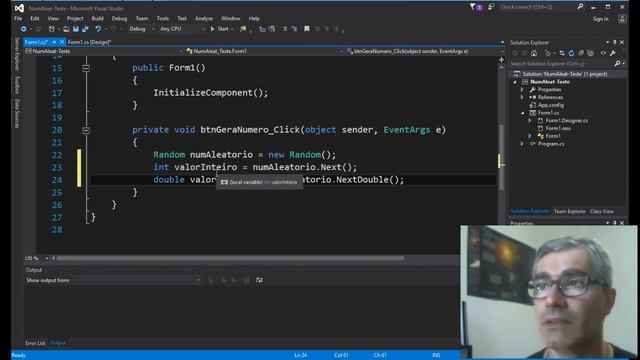Viewport: 640px width, 360px height.
Task: Click the Open File folder icon
Action: (66, 29)
